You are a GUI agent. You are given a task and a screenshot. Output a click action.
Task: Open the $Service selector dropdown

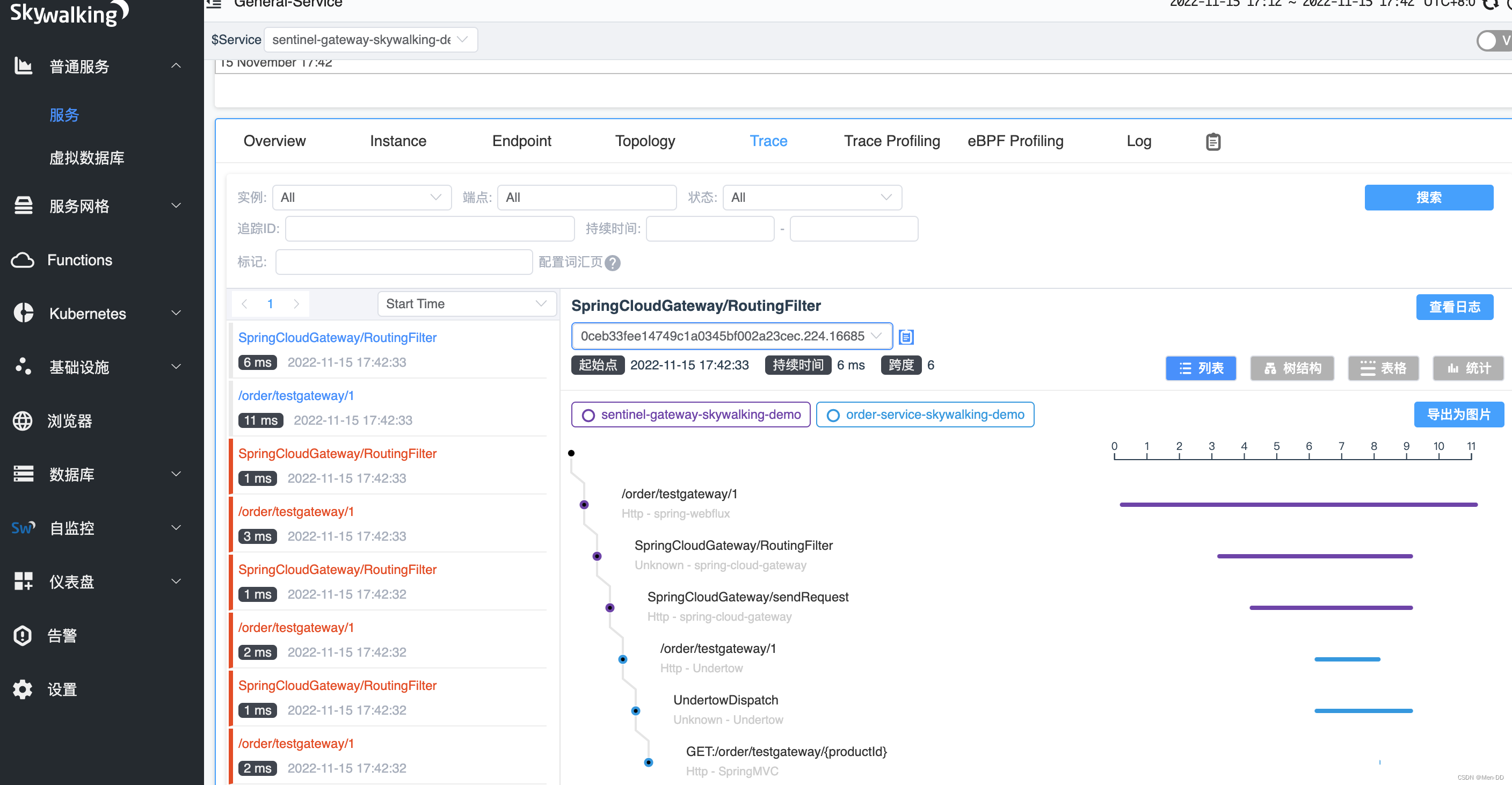(x=370, y=39)
